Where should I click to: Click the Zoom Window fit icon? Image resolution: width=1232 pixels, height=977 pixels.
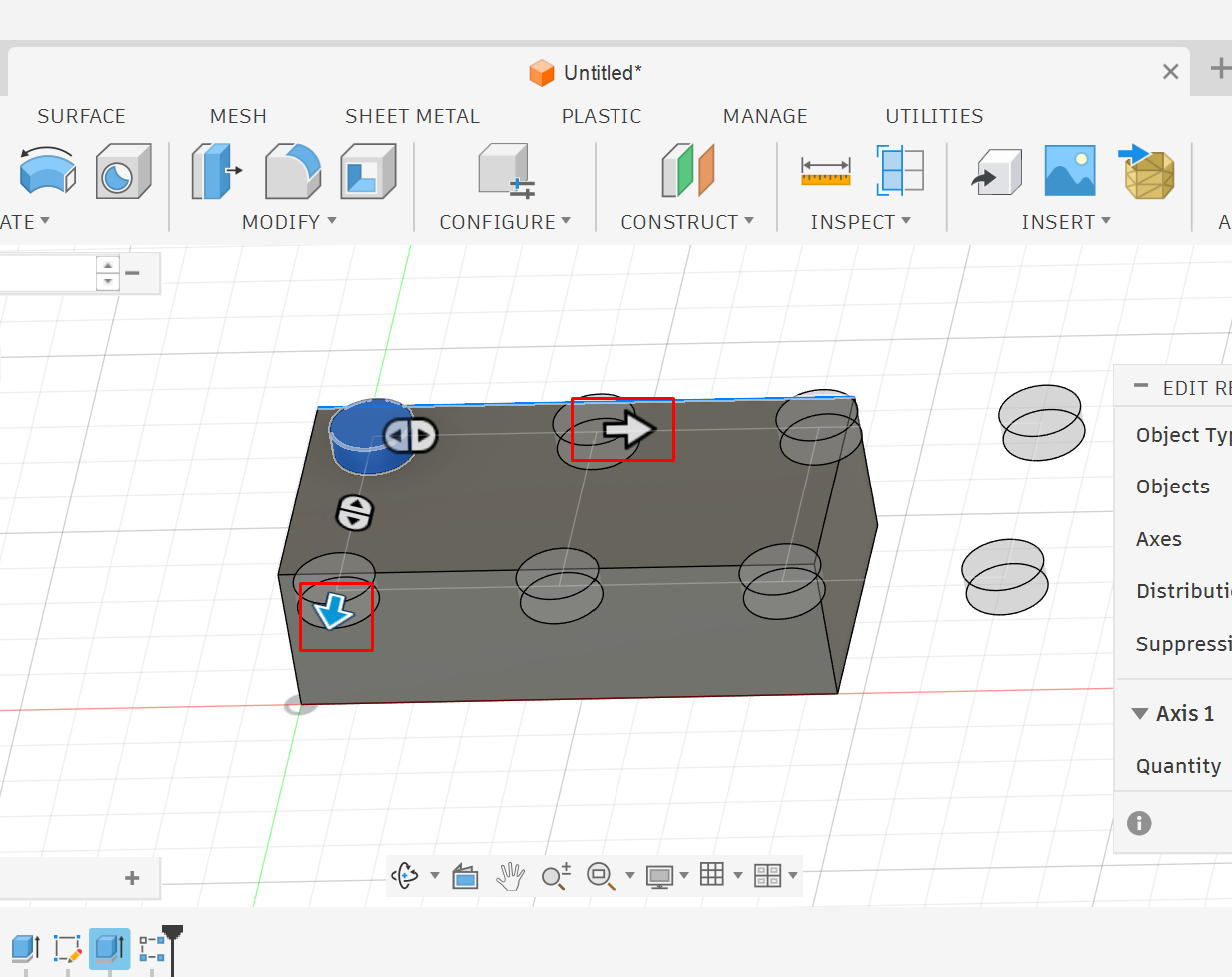click(601, 876)
